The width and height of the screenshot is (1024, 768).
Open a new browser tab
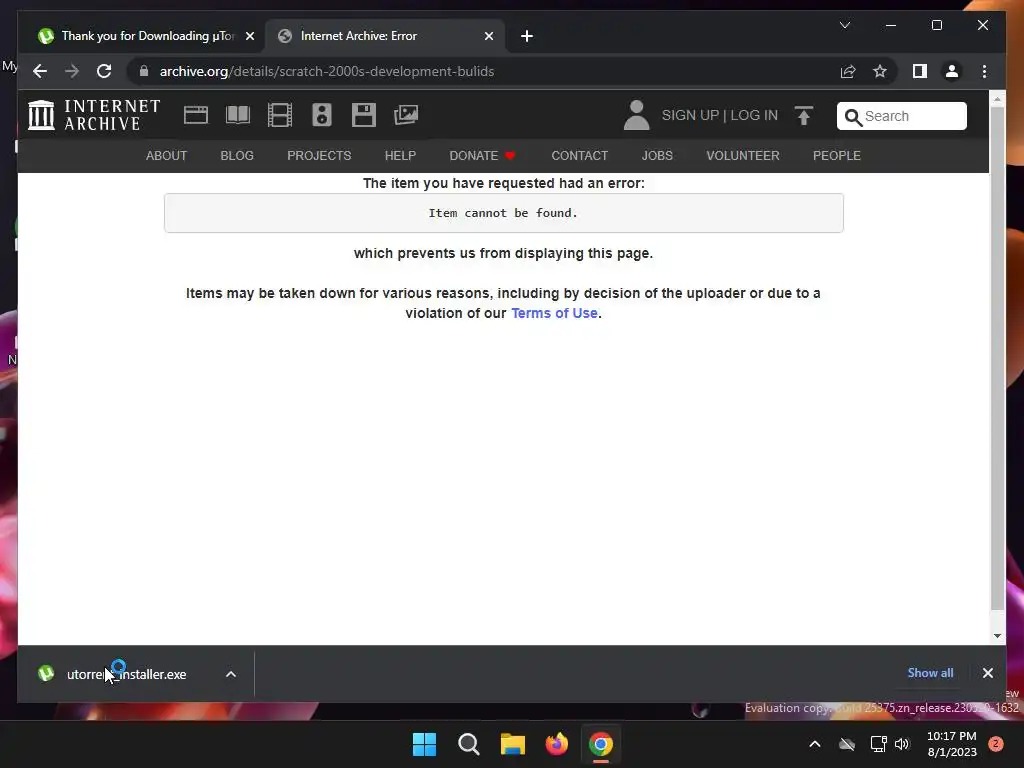(x=527, y=36)
